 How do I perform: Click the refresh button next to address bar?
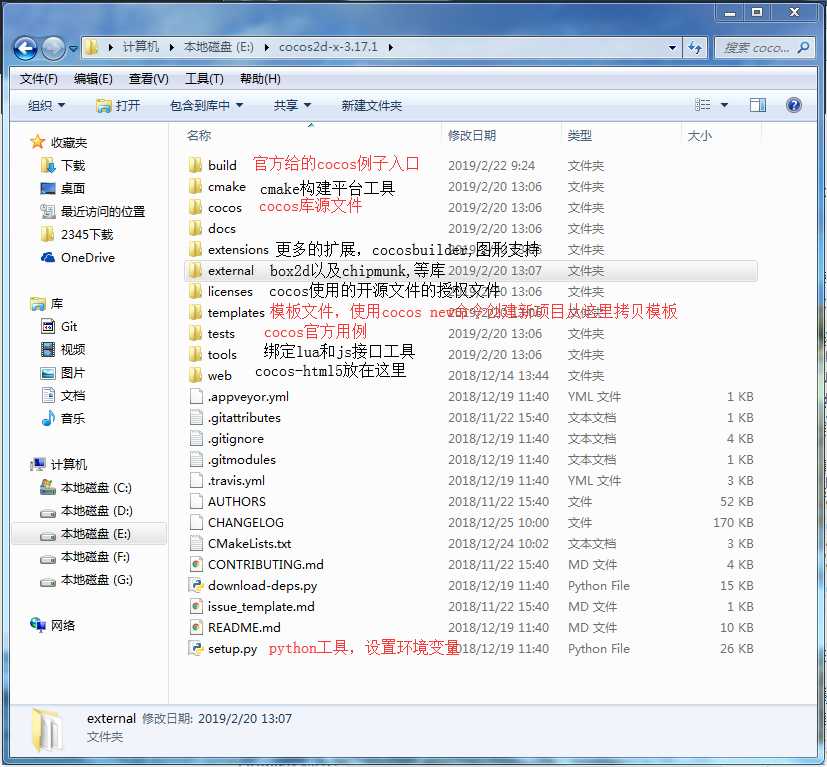695,48
